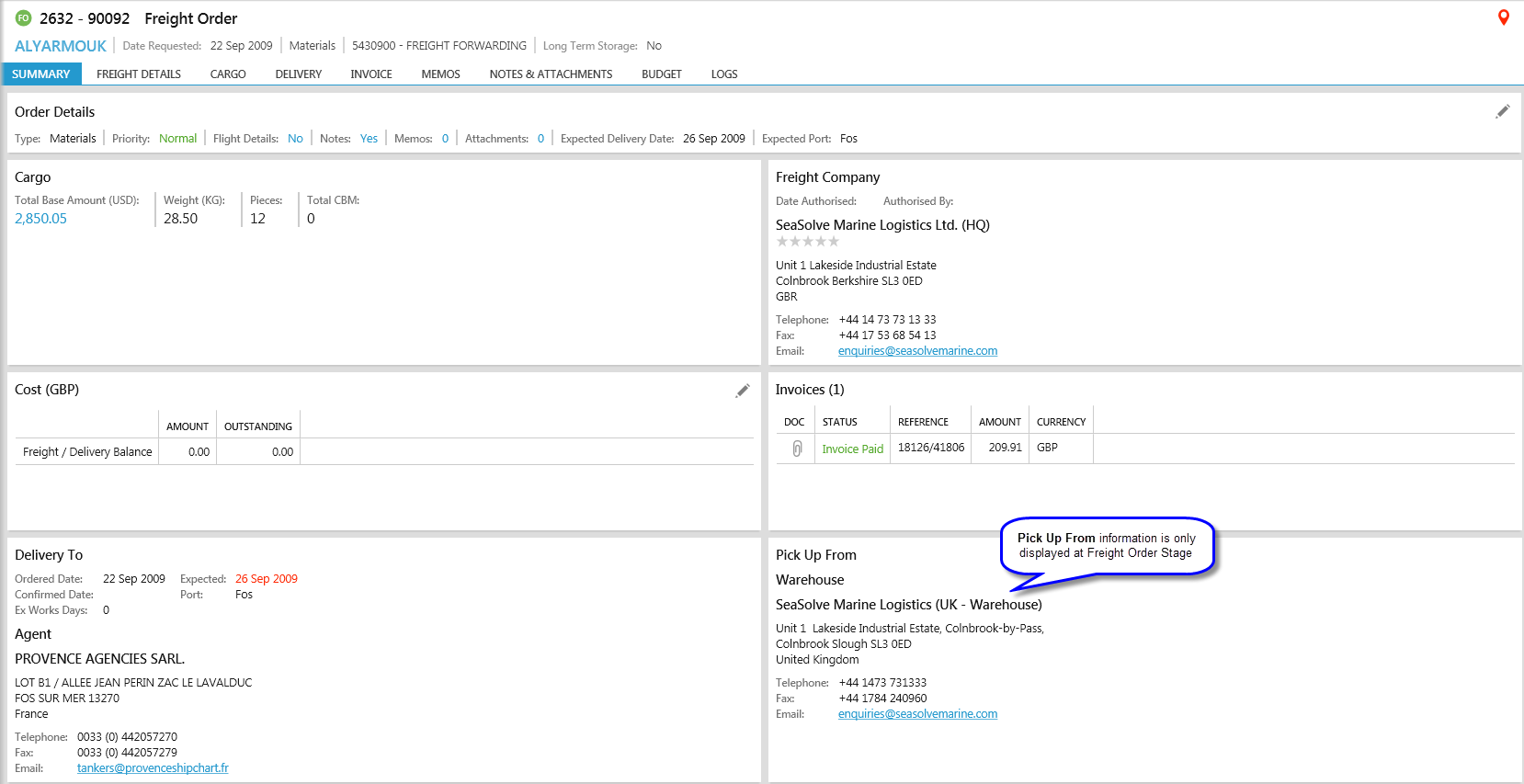
Task: Switch to the Freight Details tab
Action: tap(139, 74)
